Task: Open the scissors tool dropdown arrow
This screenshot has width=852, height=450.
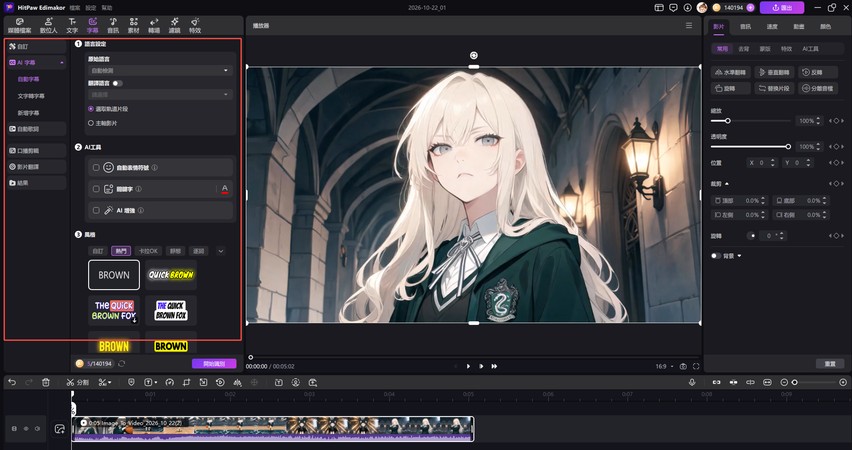Action: coord(110,383)
